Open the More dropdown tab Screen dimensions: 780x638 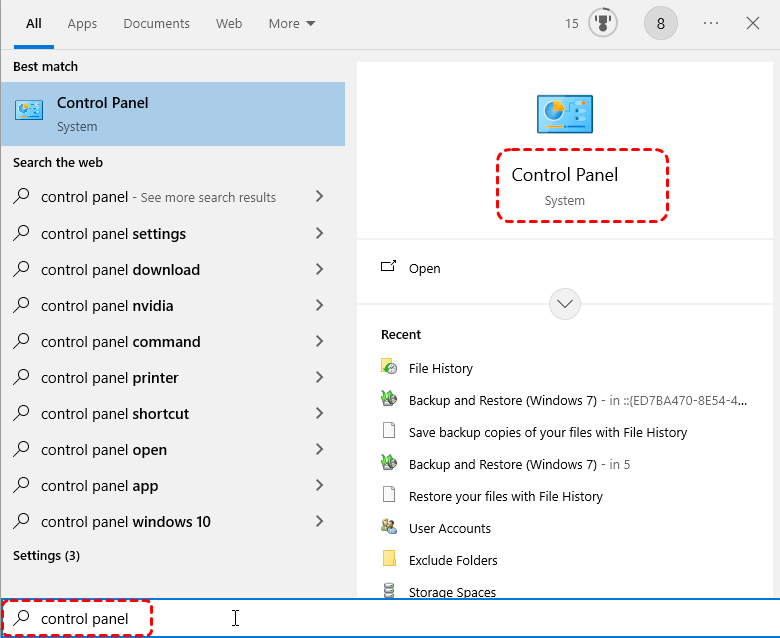(x=292, y=23)
